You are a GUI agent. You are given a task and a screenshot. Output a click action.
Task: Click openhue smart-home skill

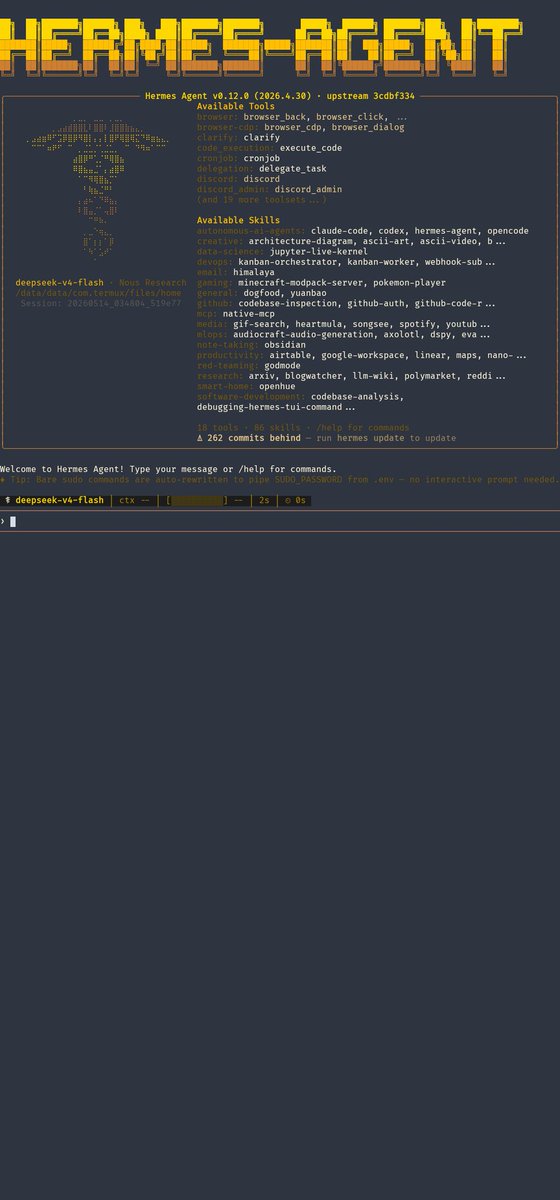point(277,386)
